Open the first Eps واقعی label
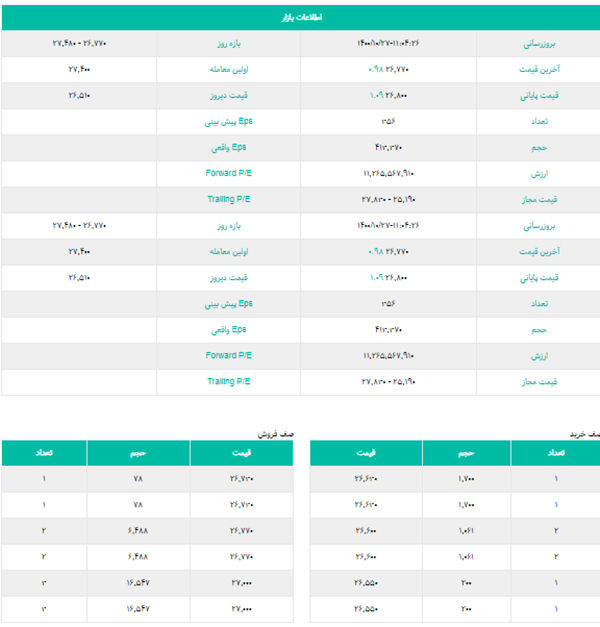 [229, 148]
